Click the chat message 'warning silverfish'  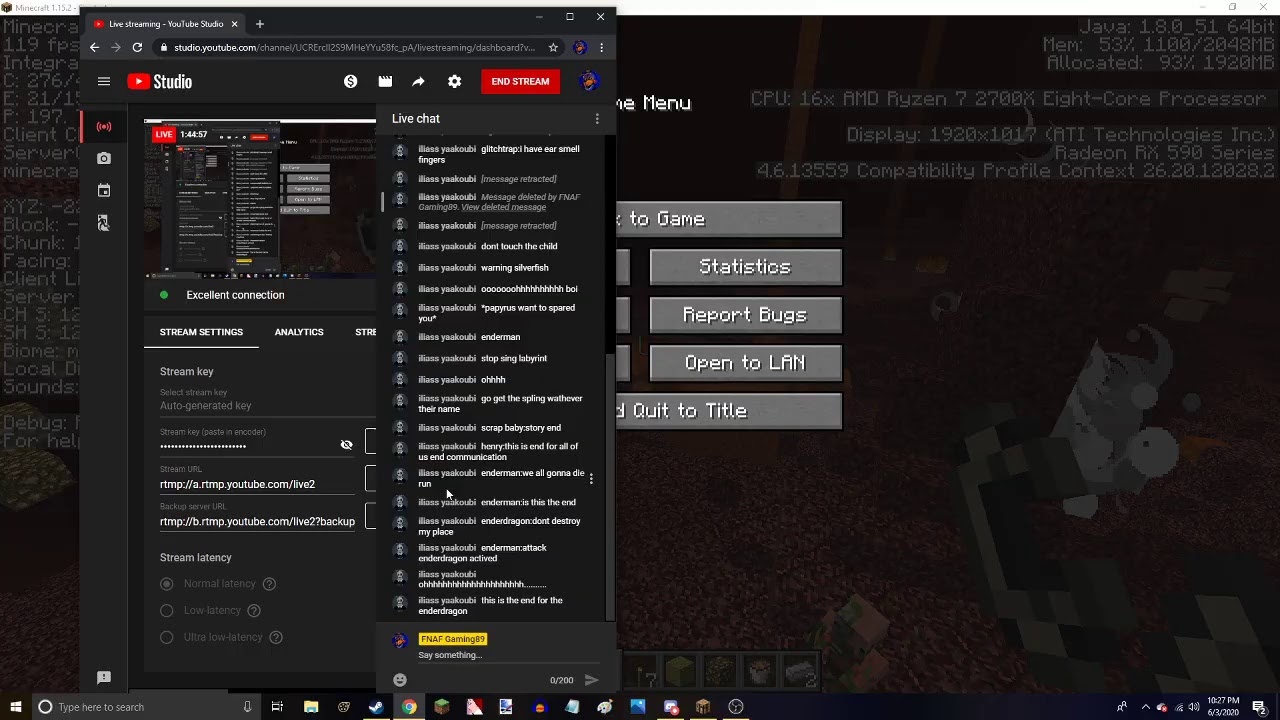[x=514, y=268]
